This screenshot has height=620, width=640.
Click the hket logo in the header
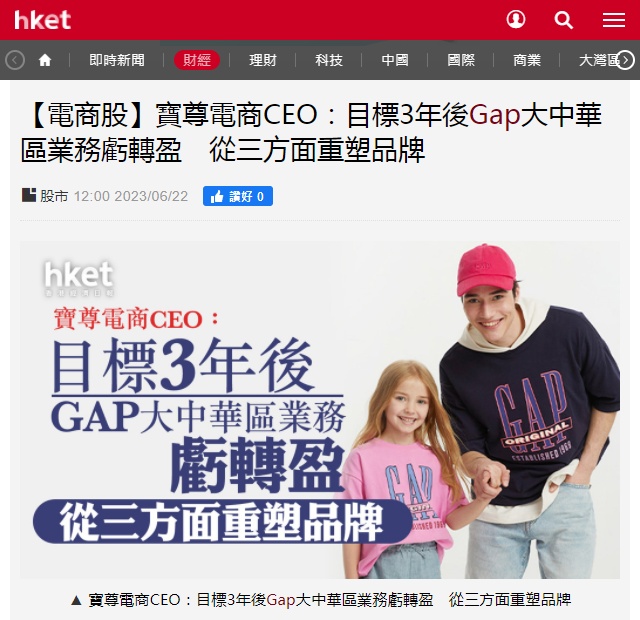point(42,20)
